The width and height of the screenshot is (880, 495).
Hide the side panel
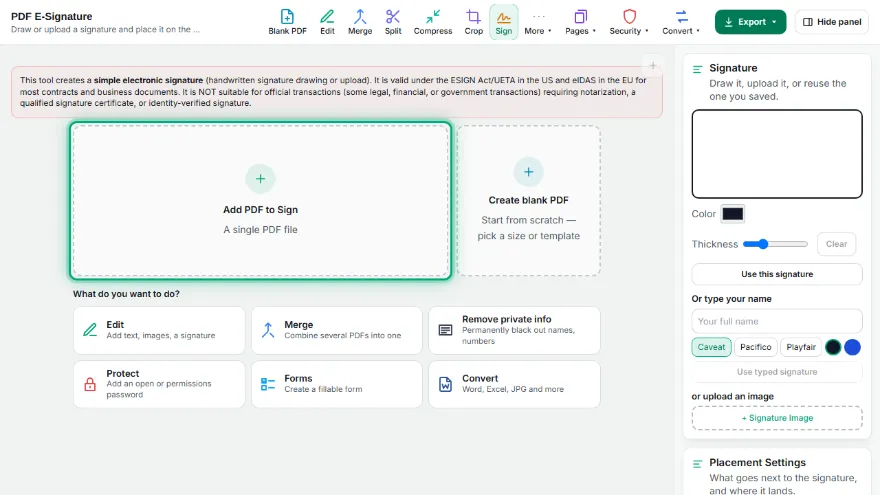pos(832,22)
